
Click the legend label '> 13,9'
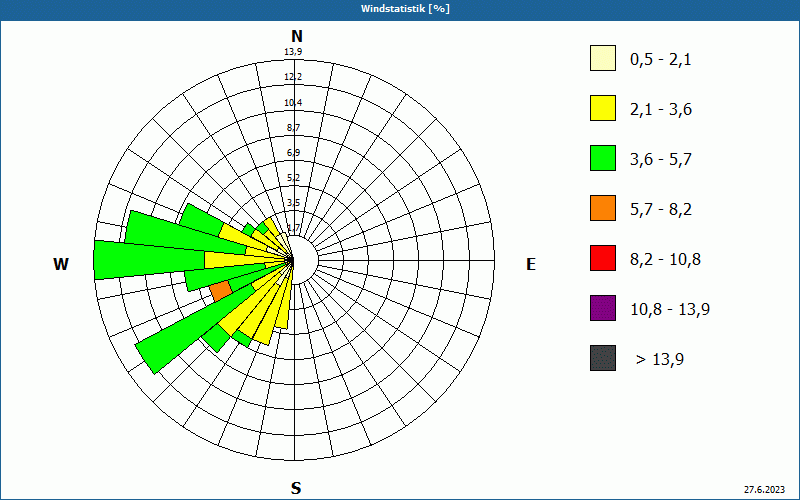coord(660,360)
